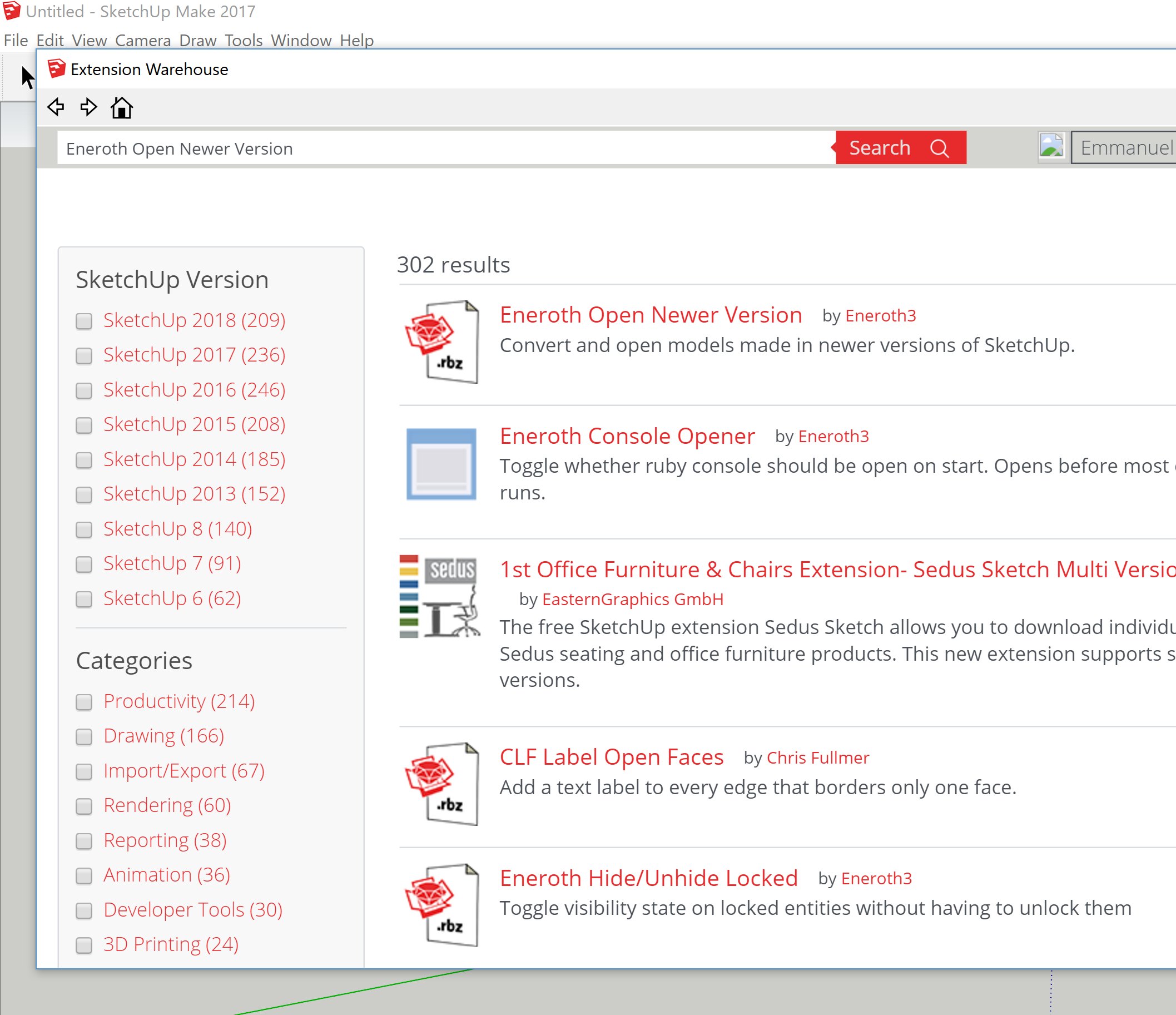Tick the Animation category checkbox

pos(84,876)
